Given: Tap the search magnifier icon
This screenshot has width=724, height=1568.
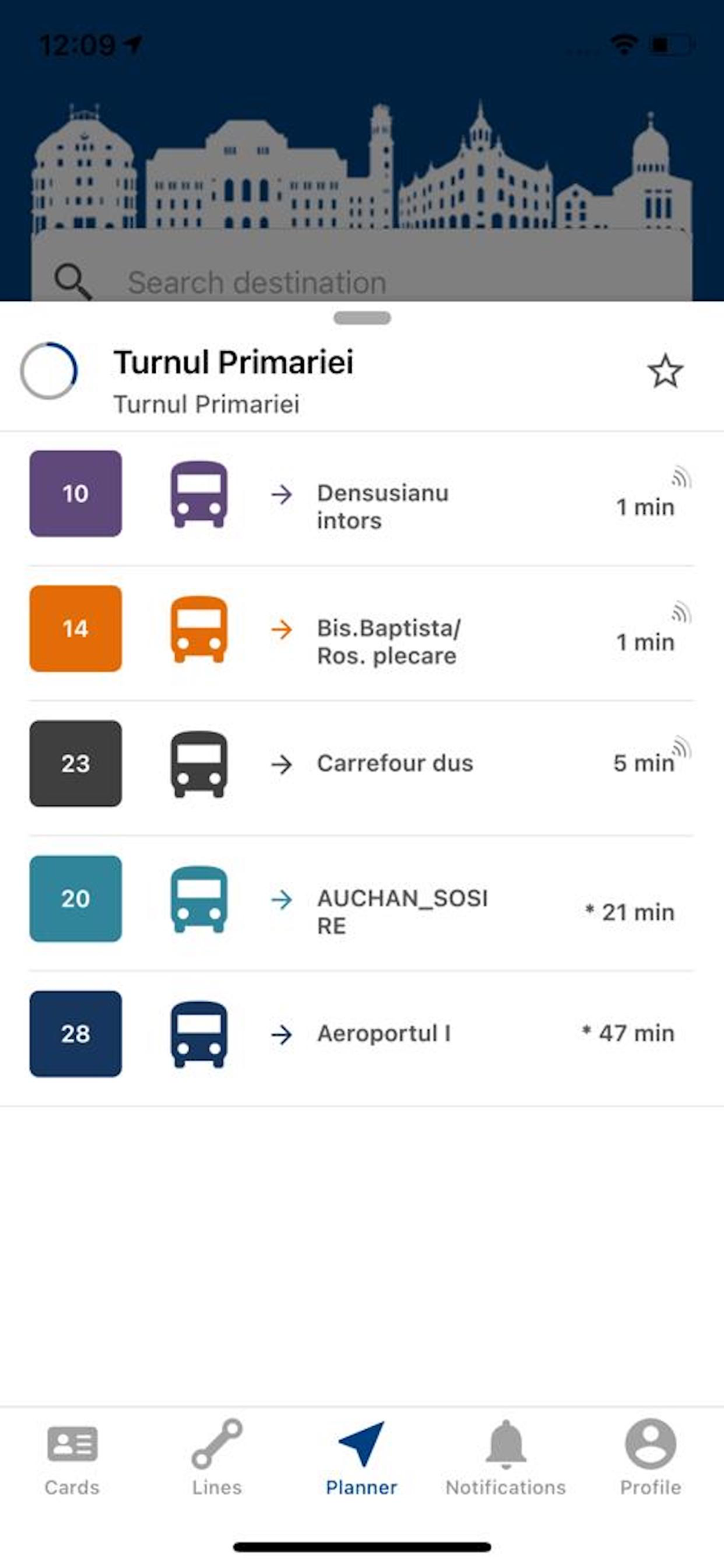Looking at the screenshot, I should 72,281.
